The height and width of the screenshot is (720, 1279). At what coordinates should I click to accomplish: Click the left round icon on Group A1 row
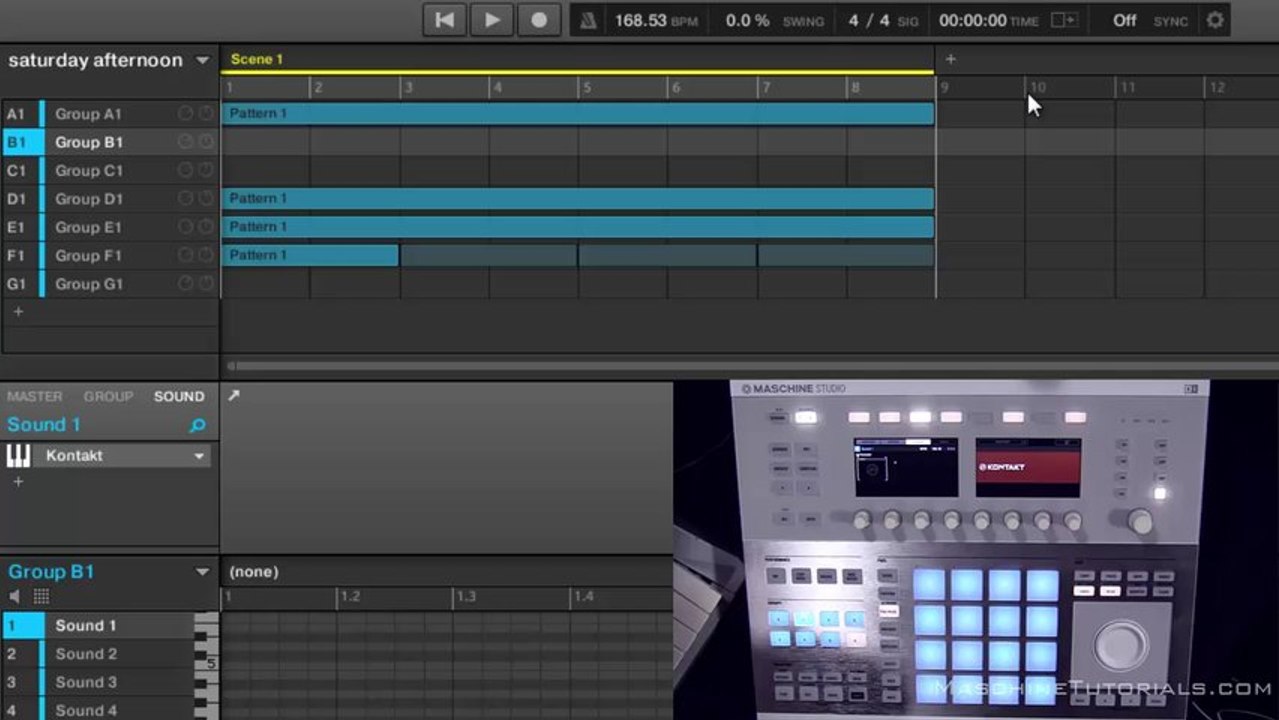(185, 114)
